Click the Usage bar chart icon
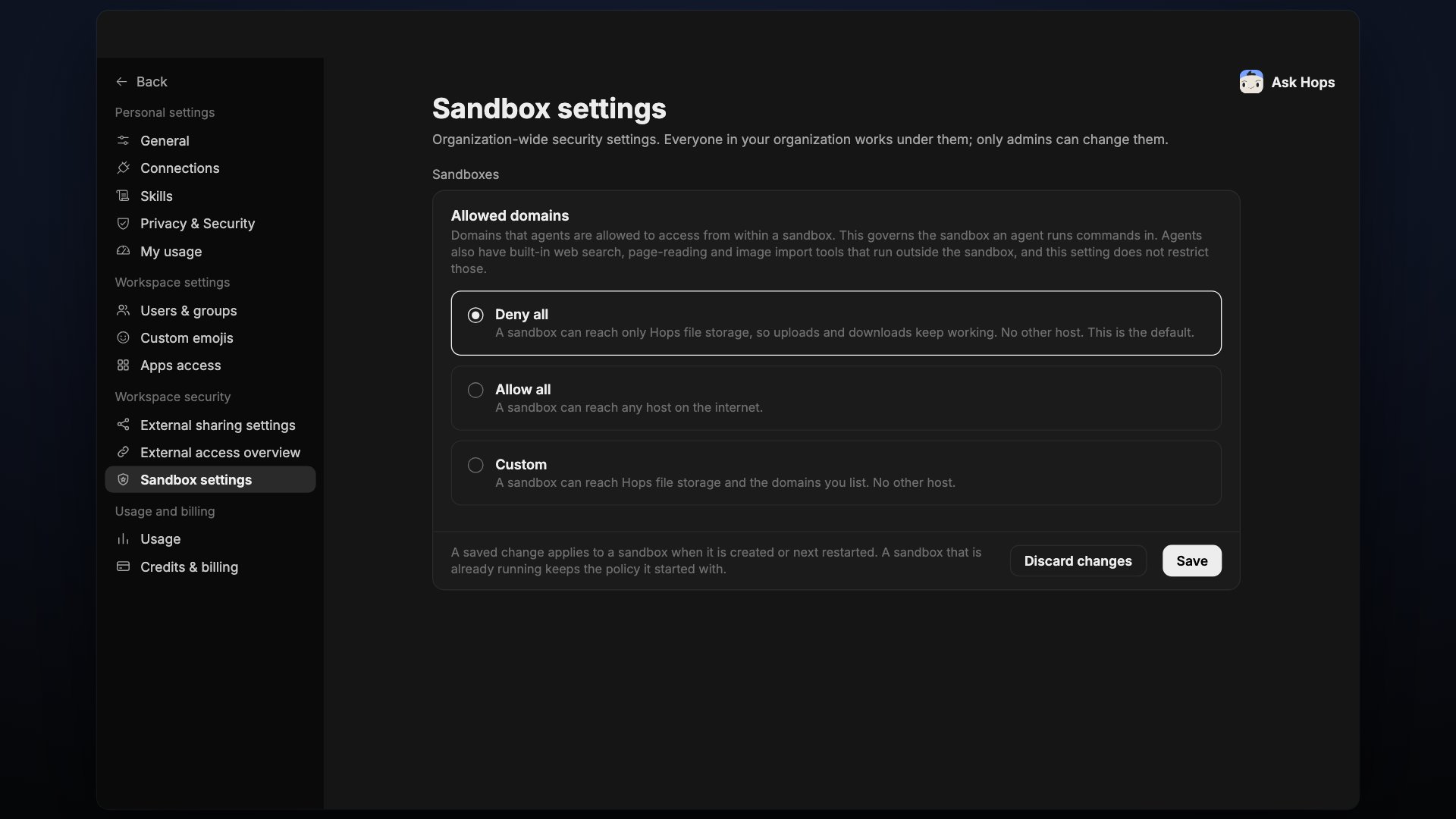 [x=123, y=538]
